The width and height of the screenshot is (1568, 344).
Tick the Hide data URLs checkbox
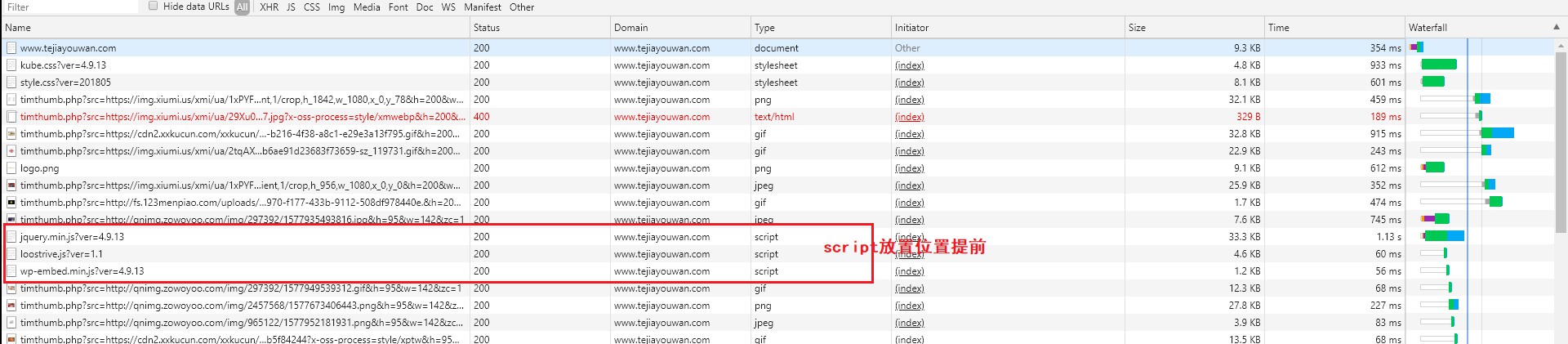click(154, 6)
